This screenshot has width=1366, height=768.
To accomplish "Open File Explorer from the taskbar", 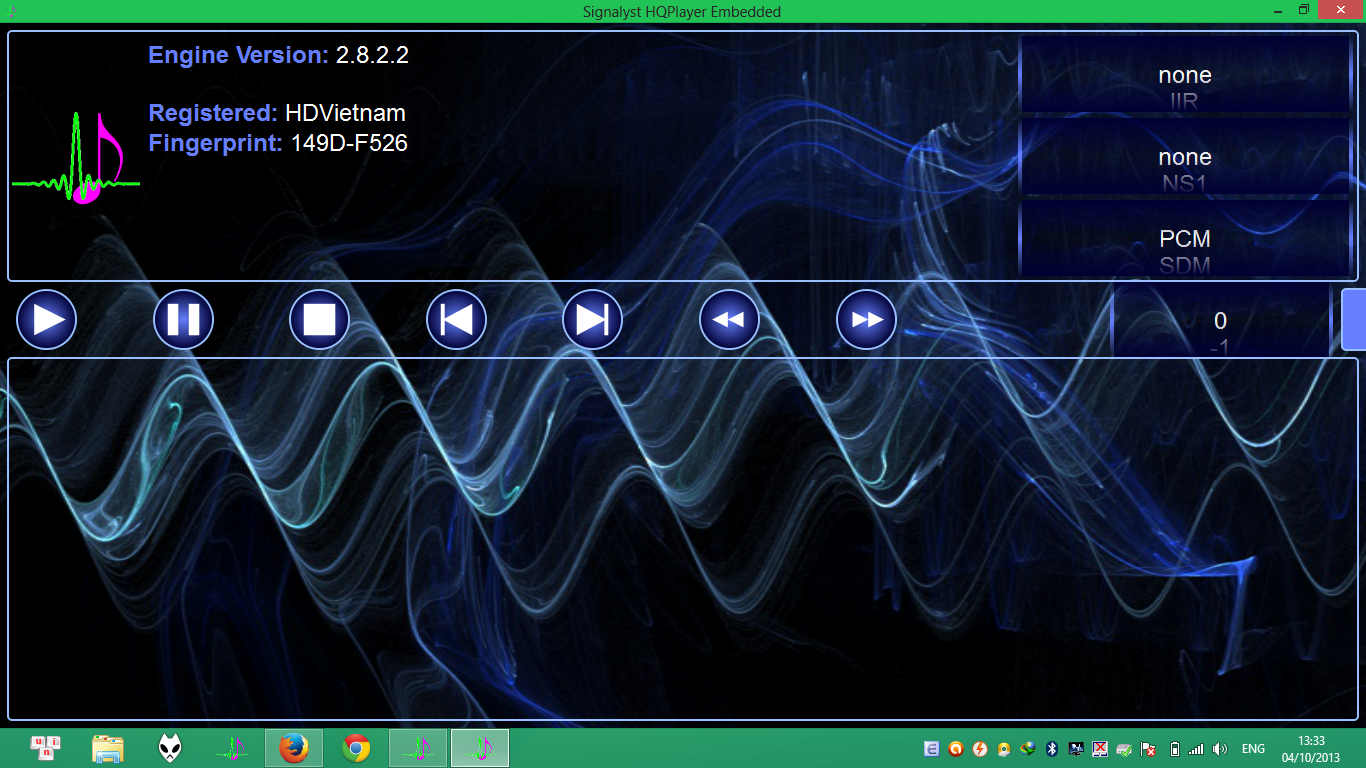I will click(108, 748).
